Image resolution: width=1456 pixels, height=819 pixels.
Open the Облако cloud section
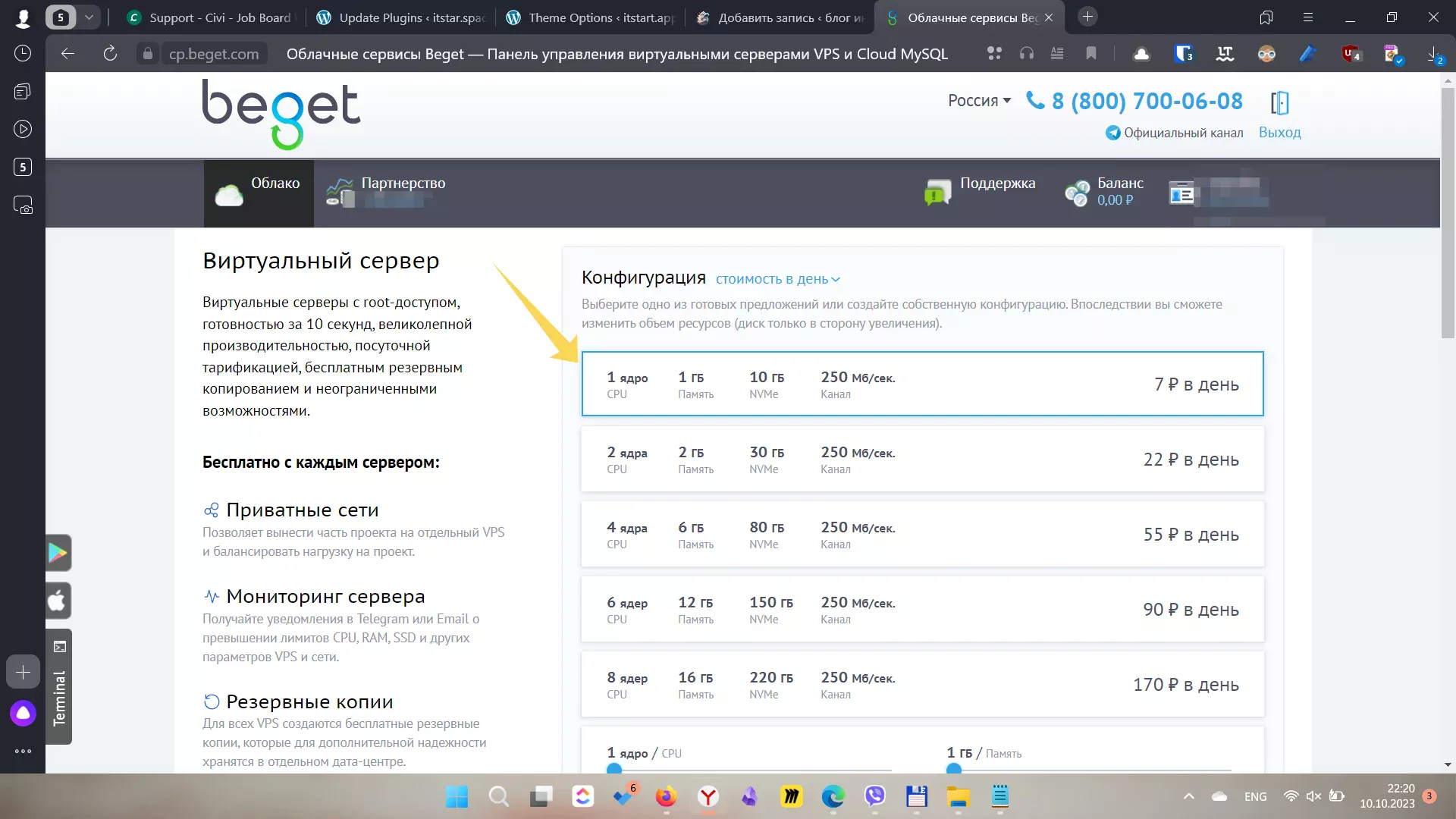(259, 194)
